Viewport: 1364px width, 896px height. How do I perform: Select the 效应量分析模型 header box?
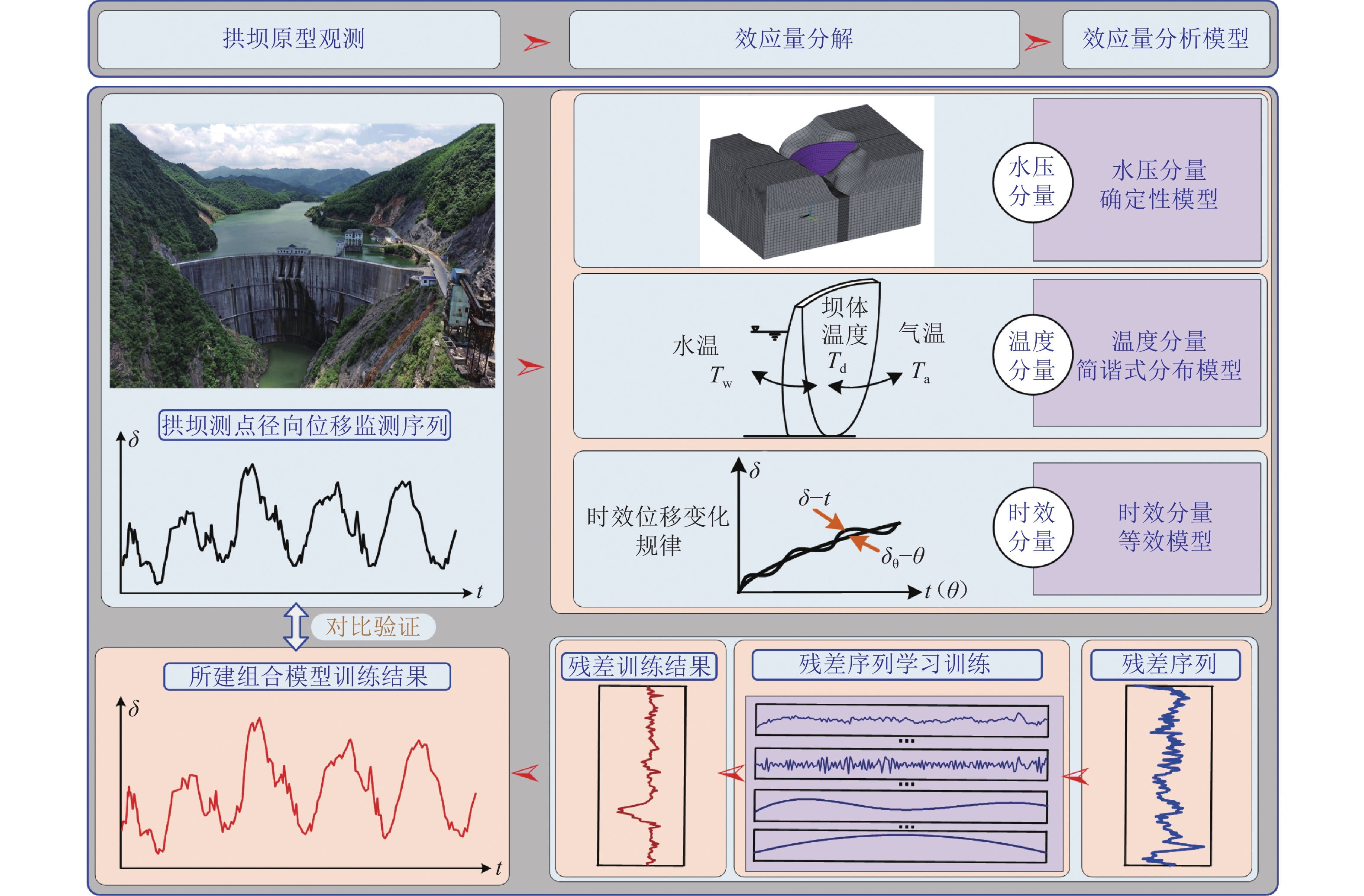pos(1165,39)
